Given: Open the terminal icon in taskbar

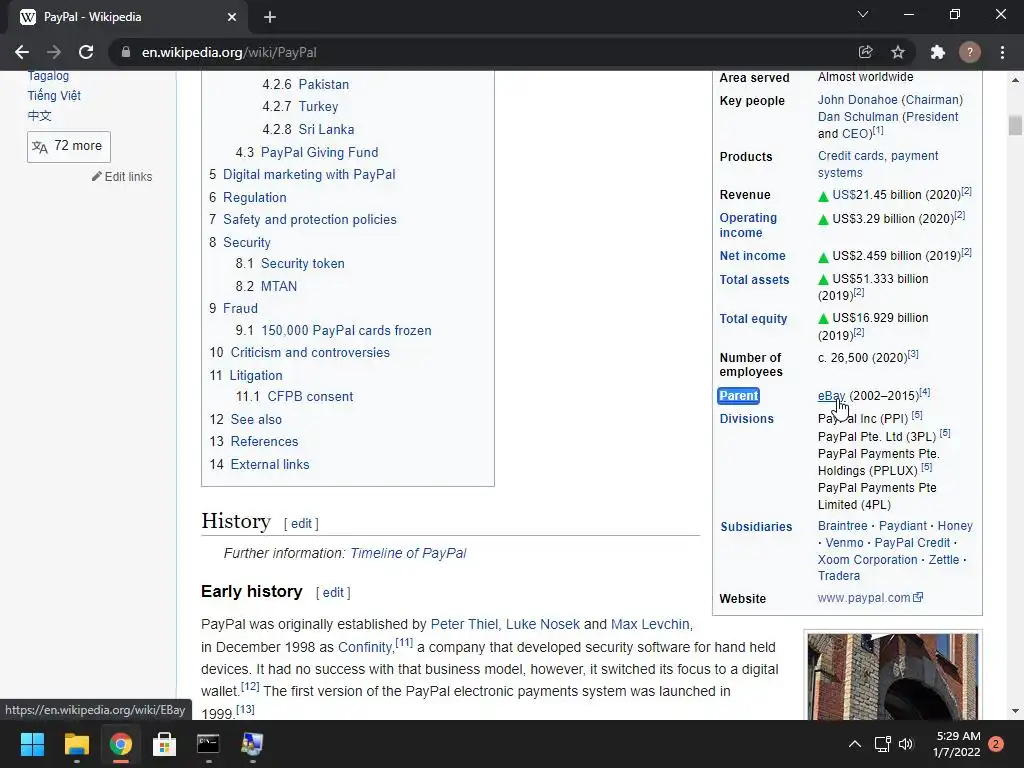Looking at the screenshot, I should pyautogui.click(x=208, y=744).
